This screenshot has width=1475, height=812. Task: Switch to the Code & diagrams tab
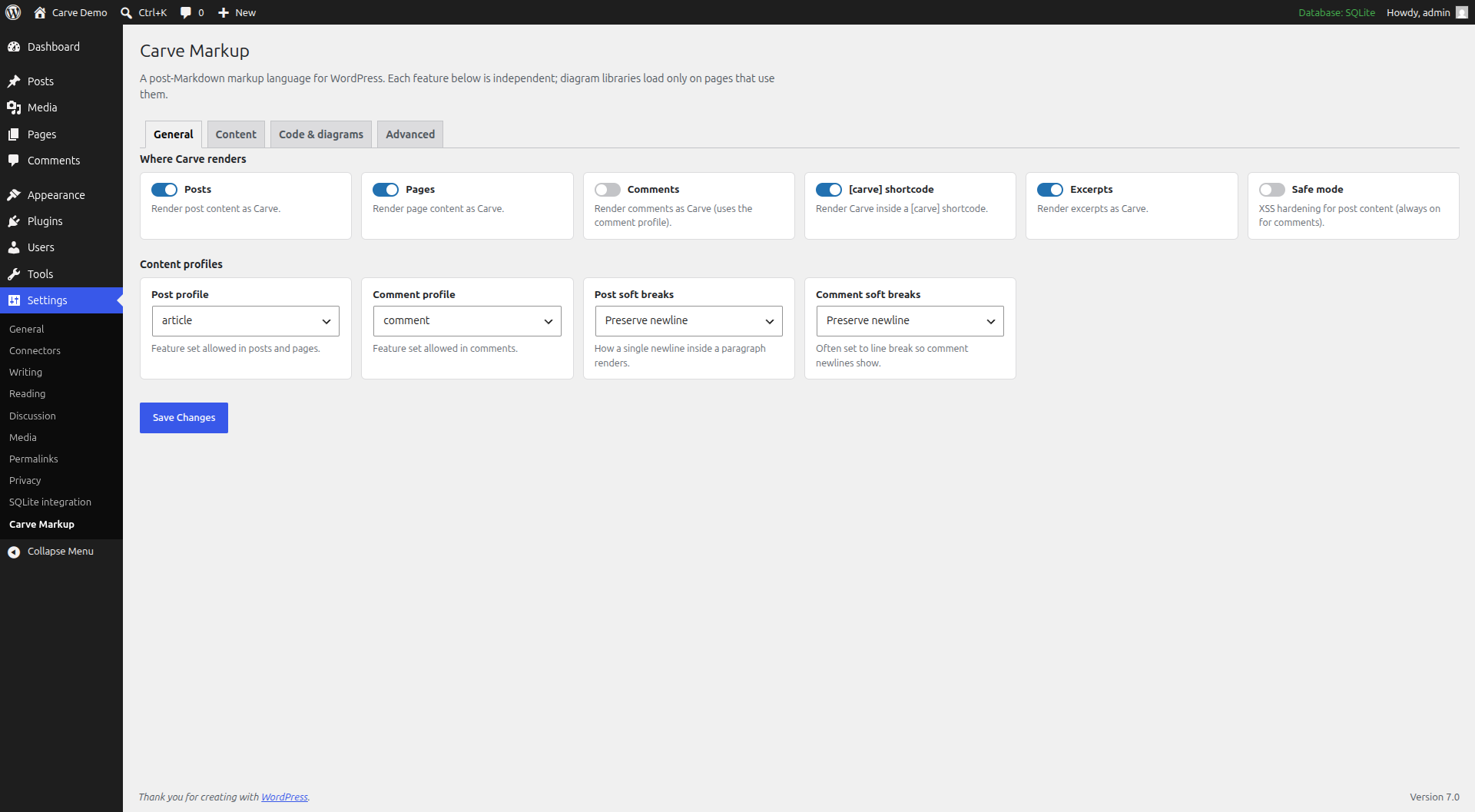[321, 134]
